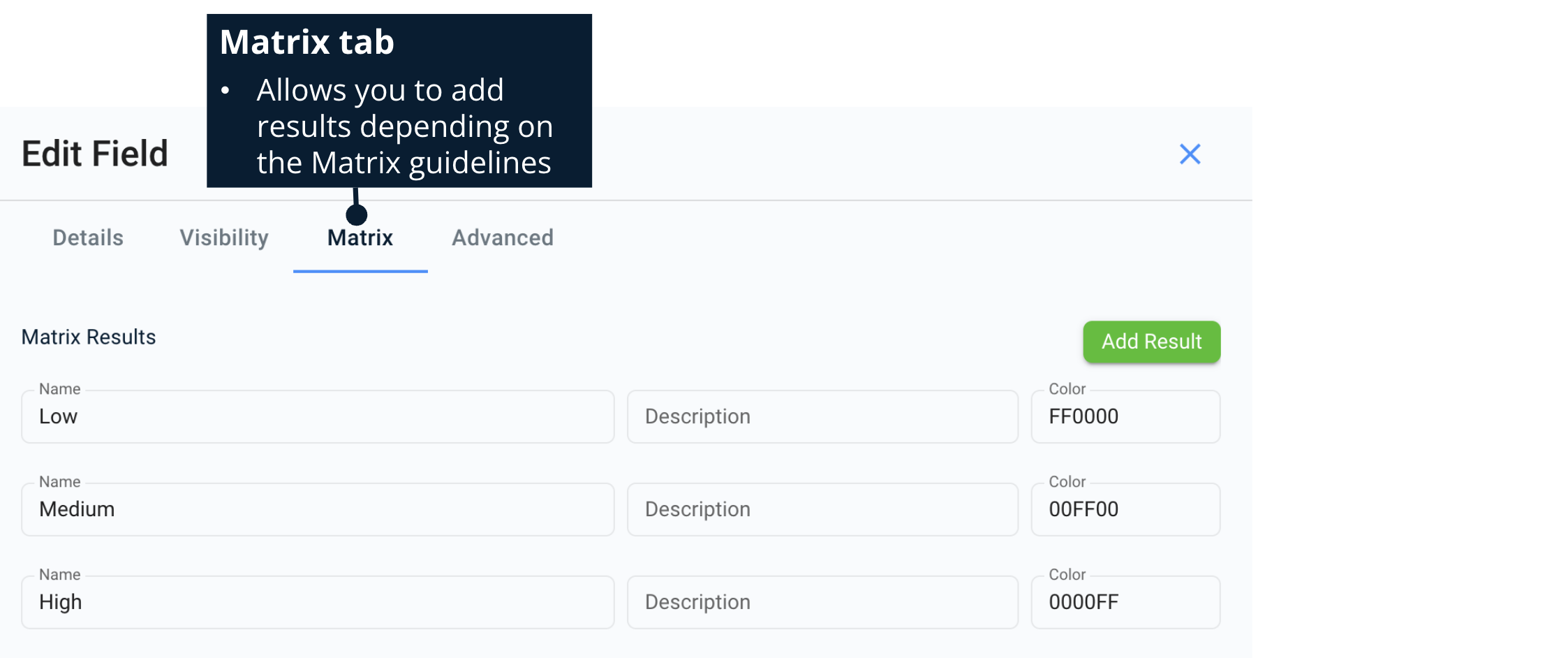Click the Edit Field dialog heading
Screen dimensions: 1568x658
[x=95, y=154]
